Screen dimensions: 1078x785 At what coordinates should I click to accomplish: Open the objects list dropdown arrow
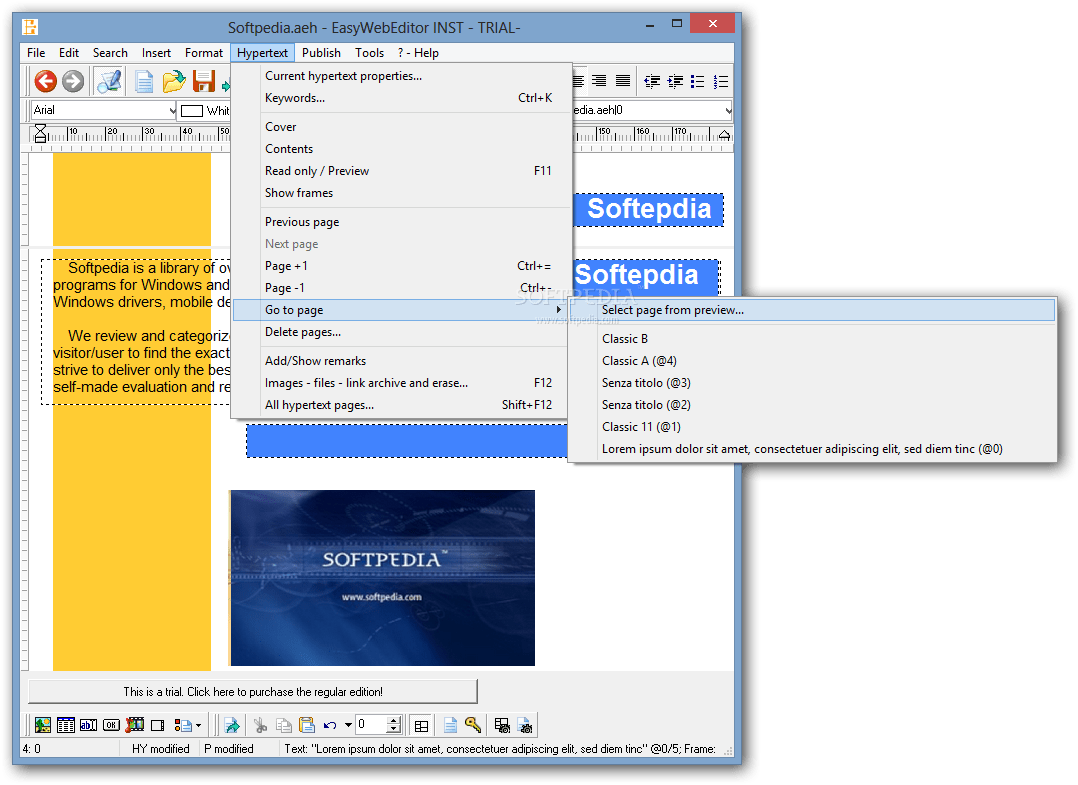pyautogui.click(x=199, y=725)
